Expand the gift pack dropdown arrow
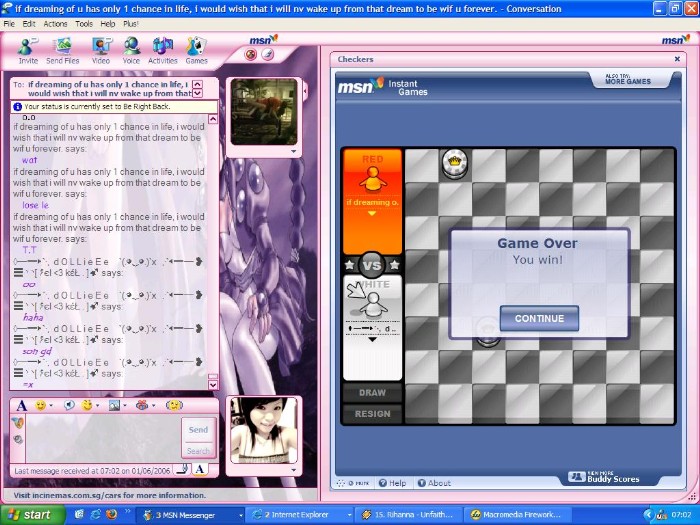The width and height of the screenshot is (700, 525). (153, 405)
